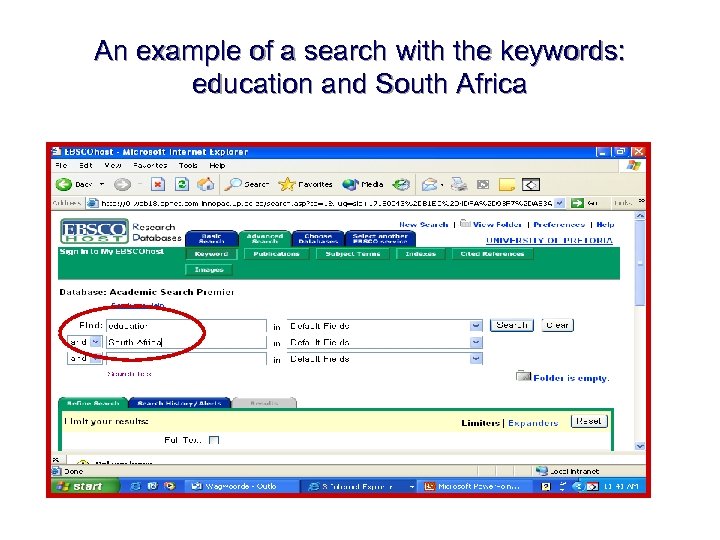
Task: Open the Edit menu
Action: (x=86, y=165)
